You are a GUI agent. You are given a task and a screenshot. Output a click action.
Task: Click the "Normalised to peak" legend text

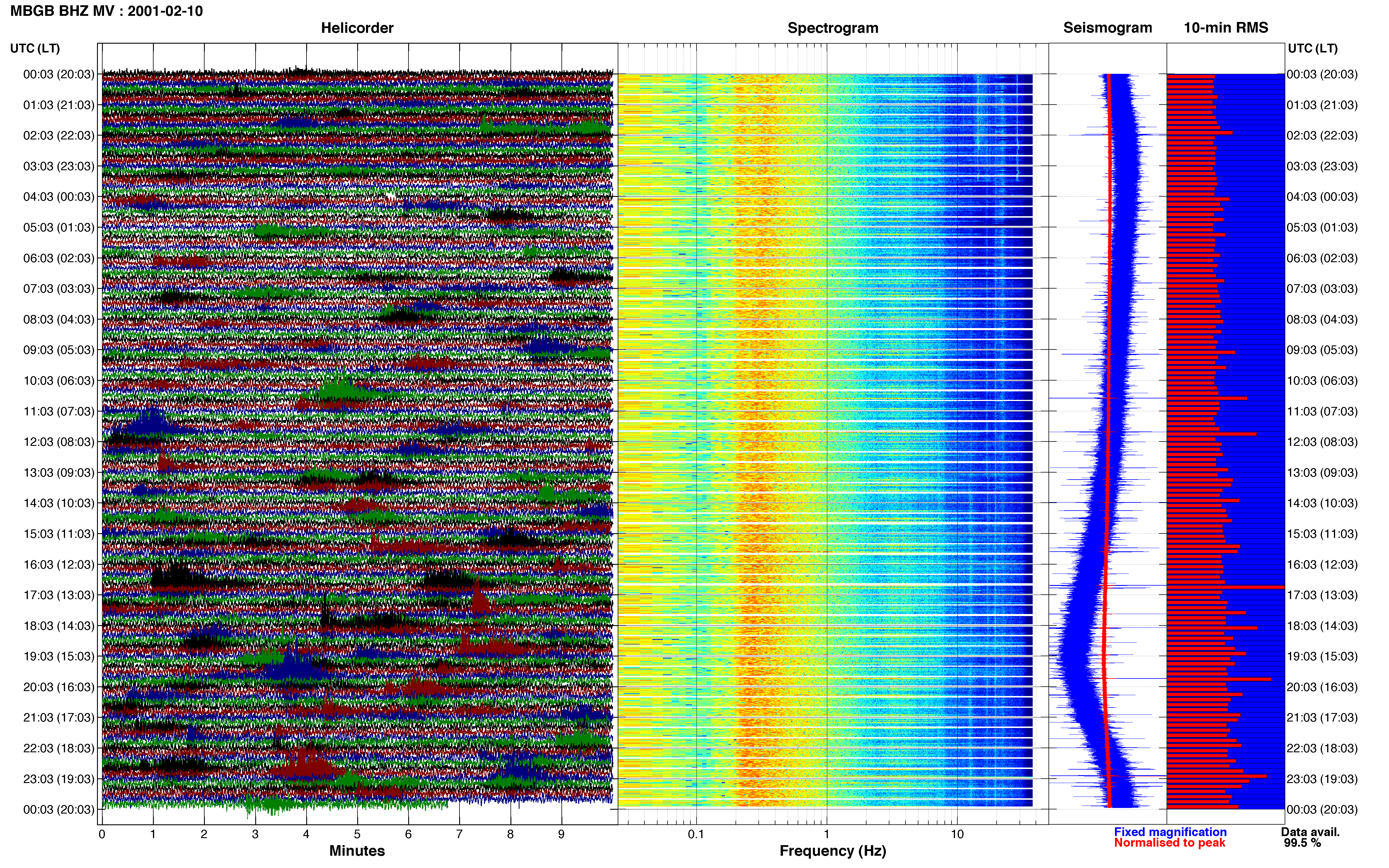pos(1170,843)
